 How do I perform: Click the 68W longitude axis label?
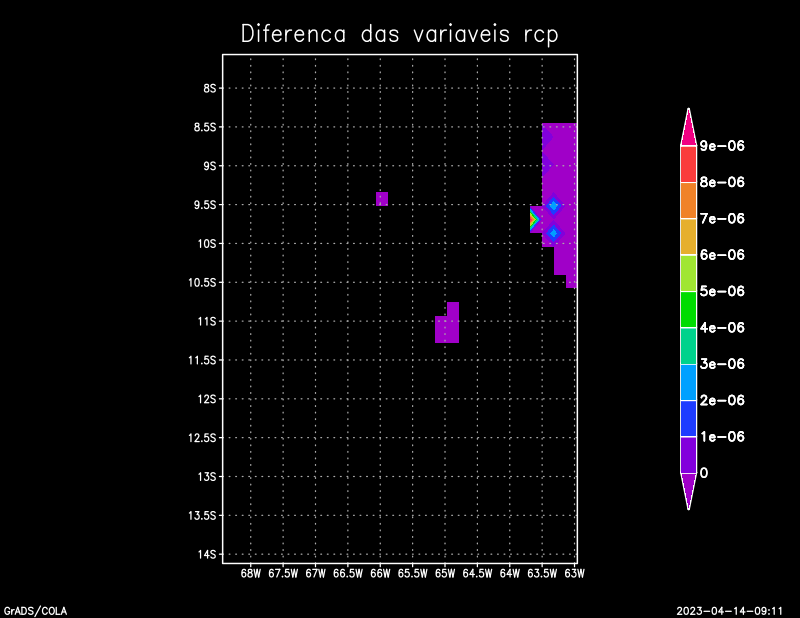251,573
